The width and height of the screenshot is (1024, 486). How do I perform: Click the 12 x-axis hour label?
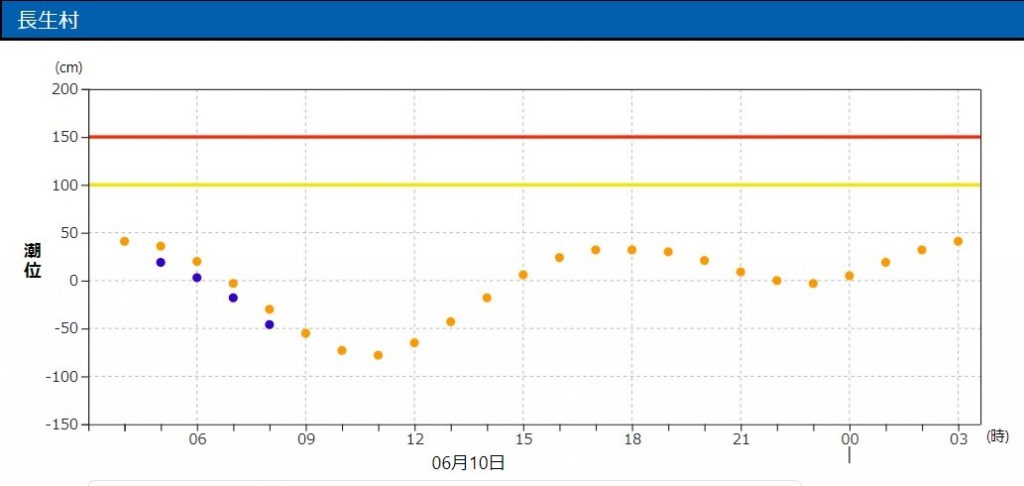click(414, 440)
